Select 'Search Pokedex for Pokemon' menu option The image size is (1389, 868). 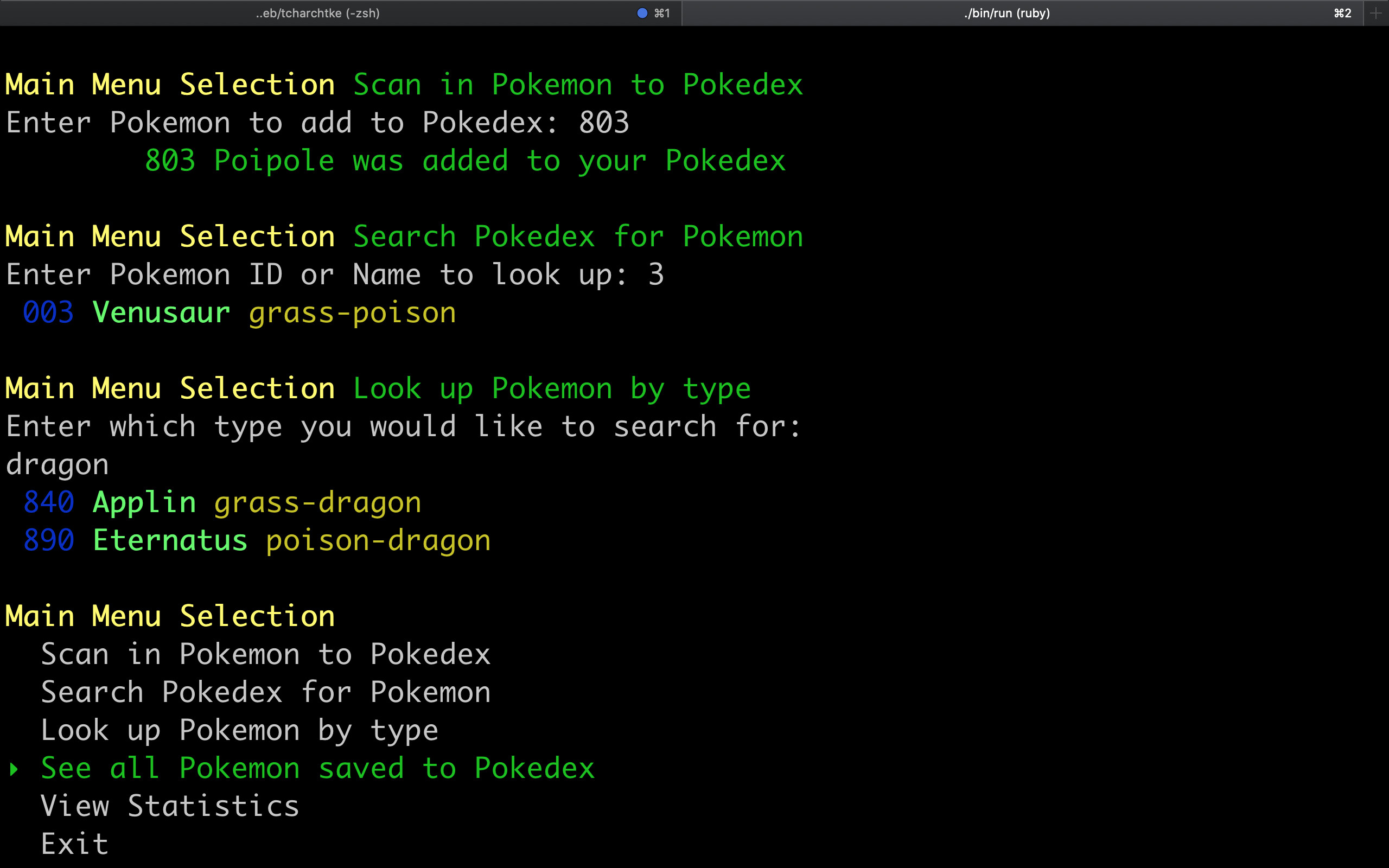pos(266,692)
